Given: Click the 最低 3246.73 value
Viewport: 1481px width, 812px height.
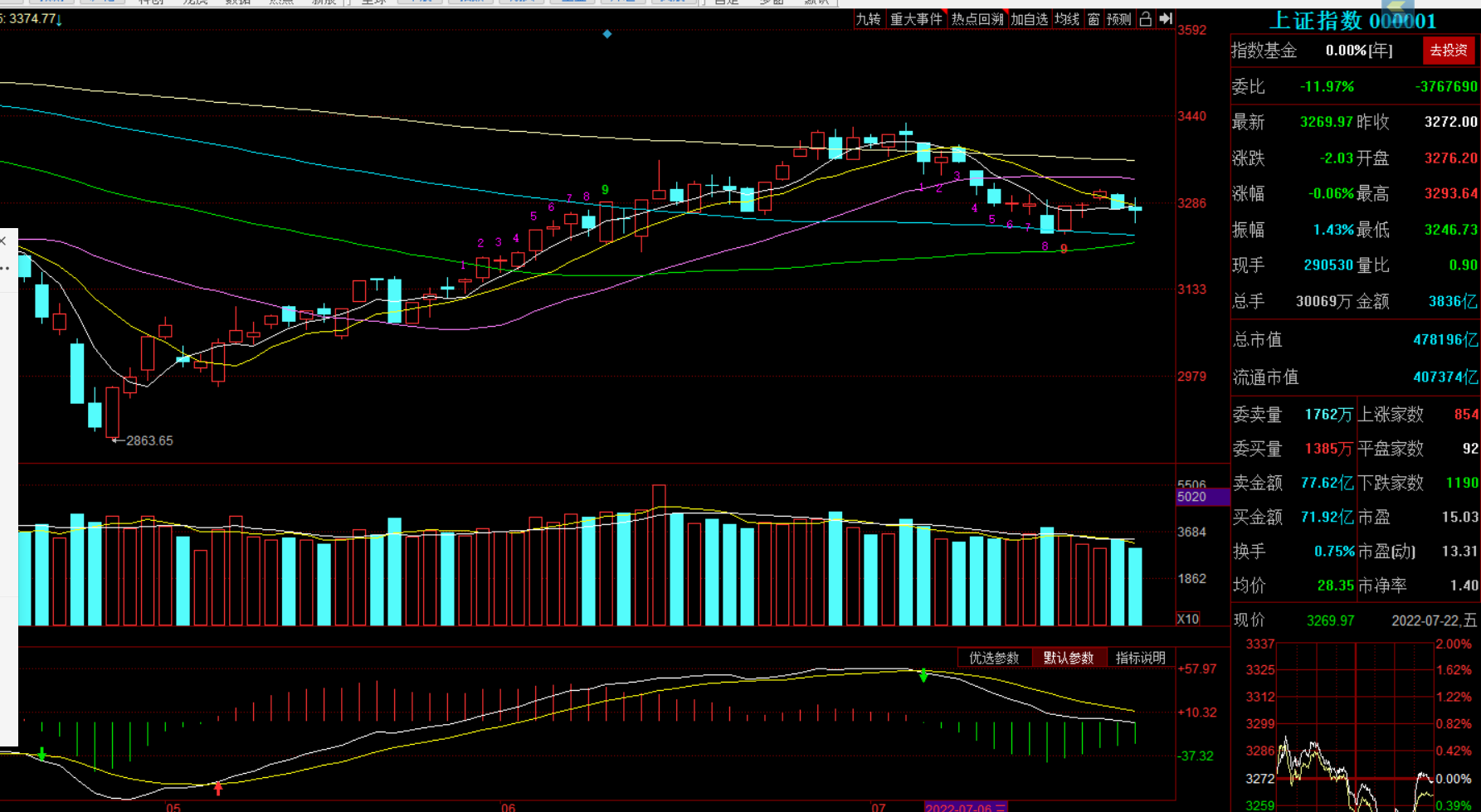Looking at the screenshot, I should [1450, 230].
